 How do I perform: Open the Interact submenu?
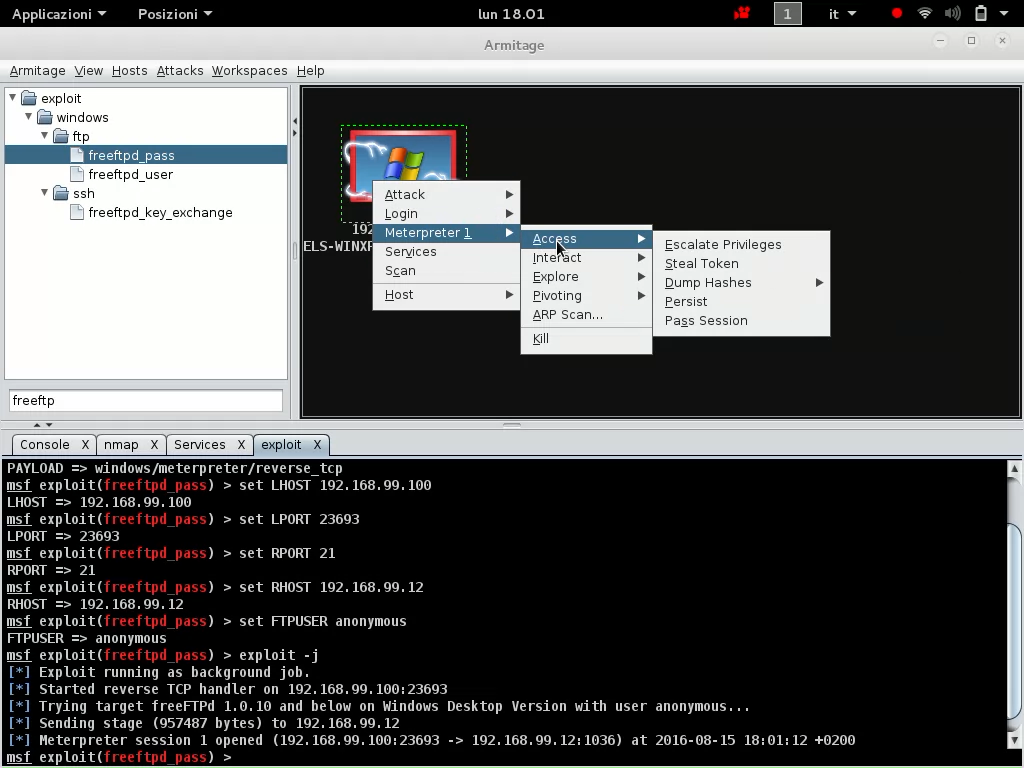click(586, 258)
